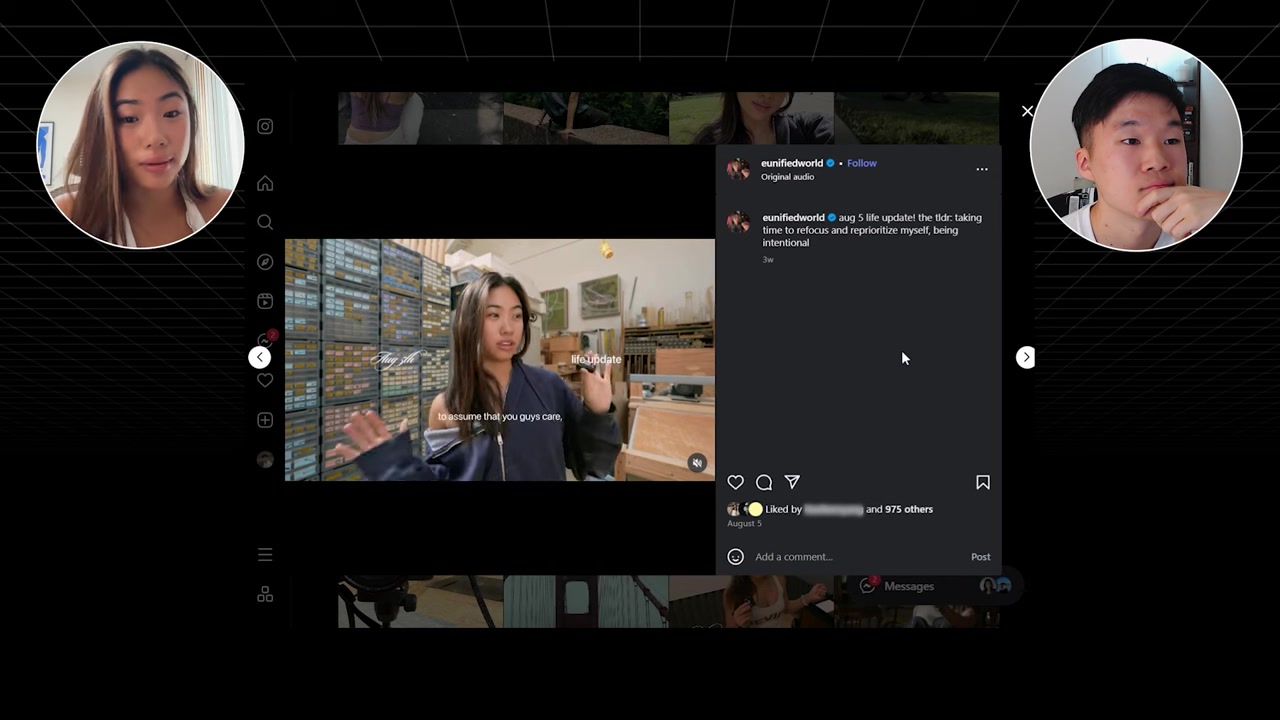Unmute the video with speaker icon
1280x720 pixels.
697,463
